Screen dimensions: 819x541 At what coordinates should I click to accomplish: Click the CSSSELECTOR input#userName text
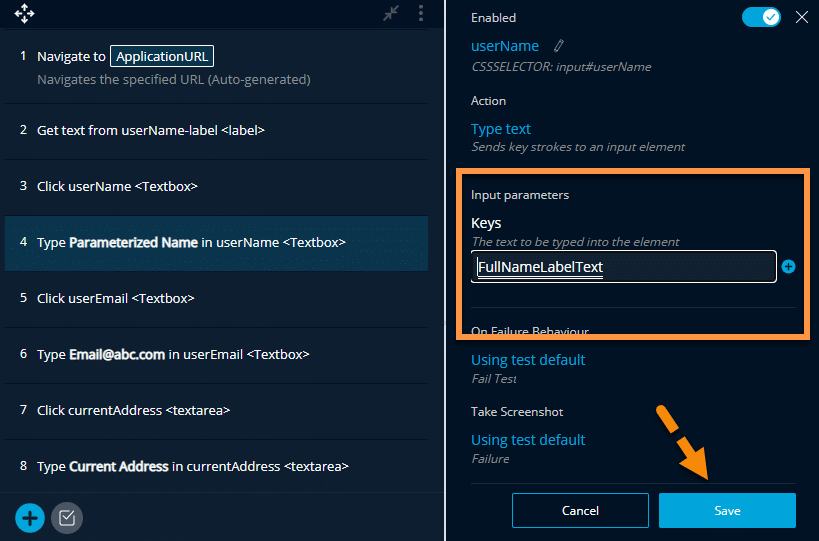click(x=561, y=67)
